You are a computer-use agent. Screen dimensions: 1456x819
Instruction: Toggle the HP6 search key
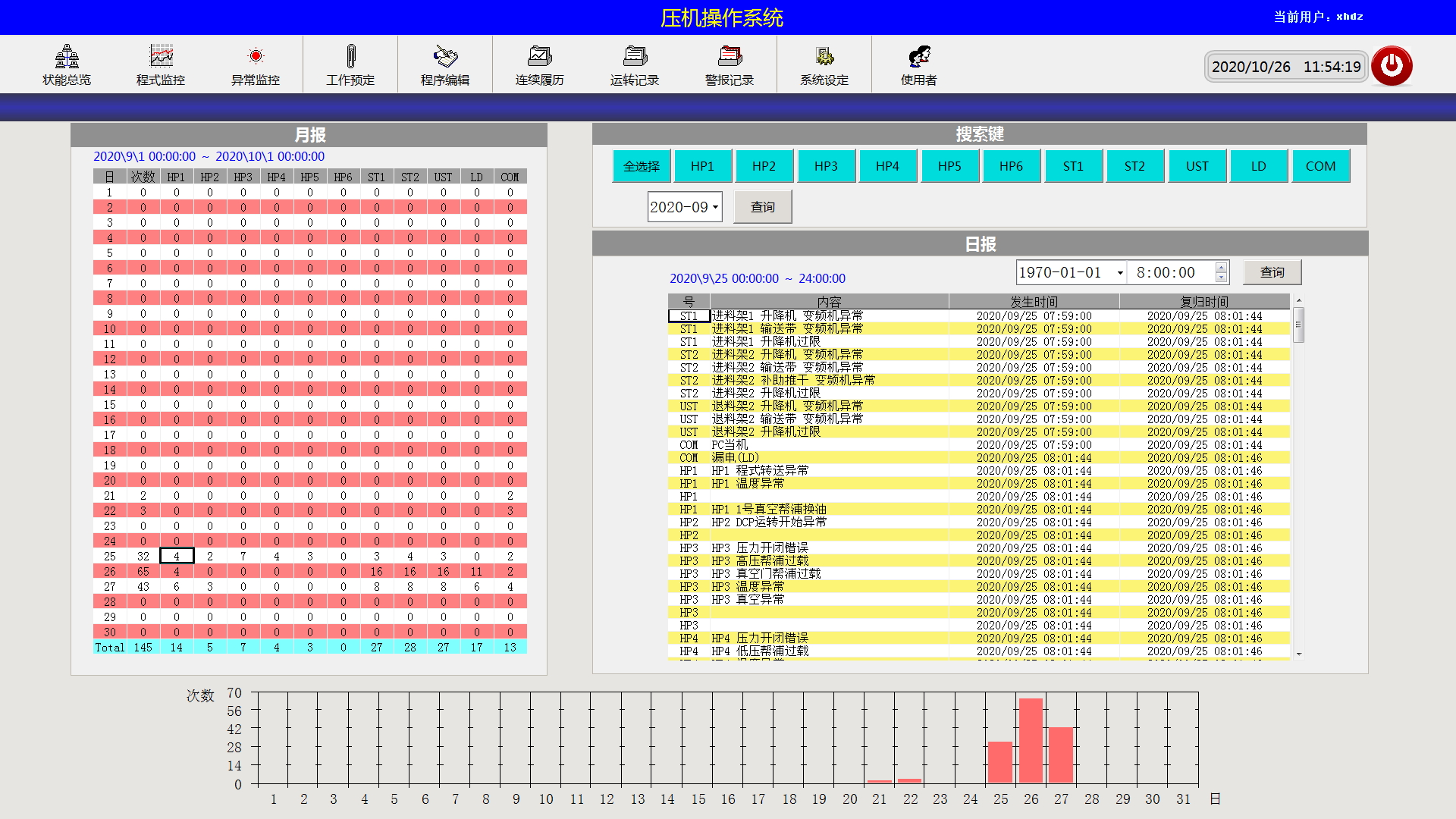coord(1012,166)
